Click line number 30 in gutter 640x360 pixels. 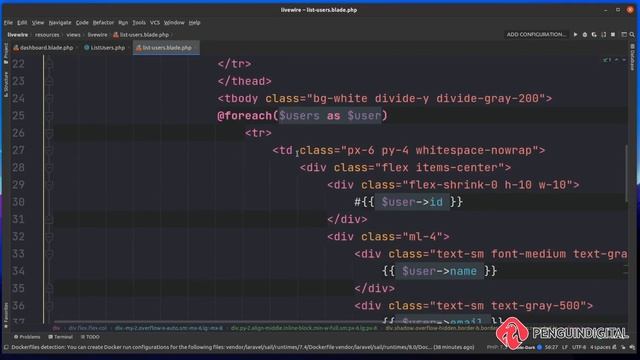coord(18,202)
